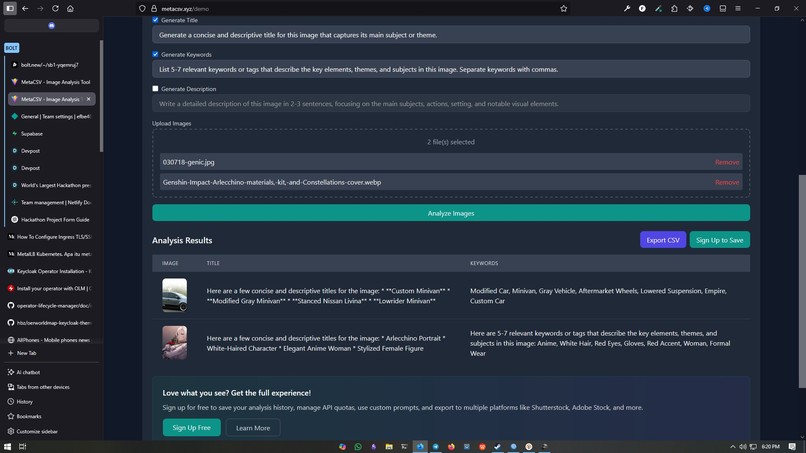Open the gray minivan result thumbnail

[175, 295]
